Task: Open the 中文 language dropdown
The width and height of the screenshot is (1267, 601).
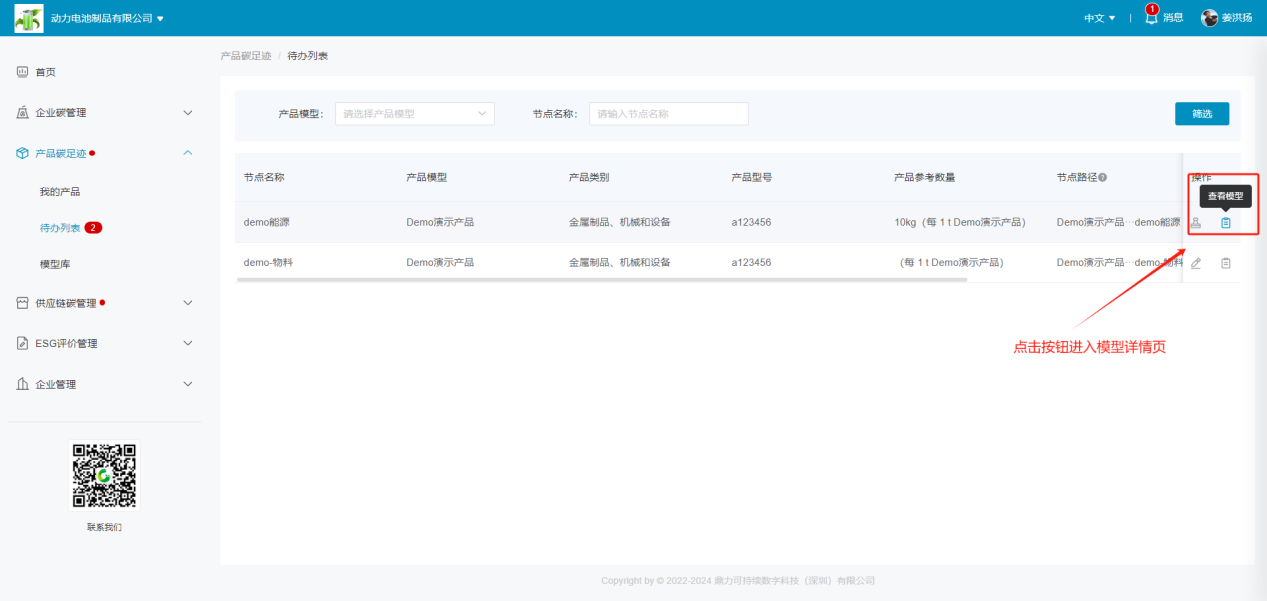Action: click(x=1099, y=18)
